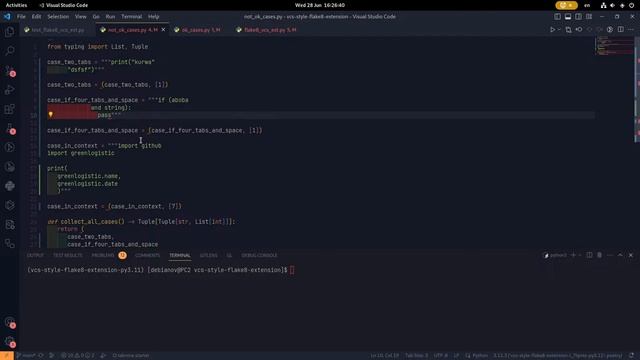
Task: Click the code minimap overview
Action: point(615,47)
